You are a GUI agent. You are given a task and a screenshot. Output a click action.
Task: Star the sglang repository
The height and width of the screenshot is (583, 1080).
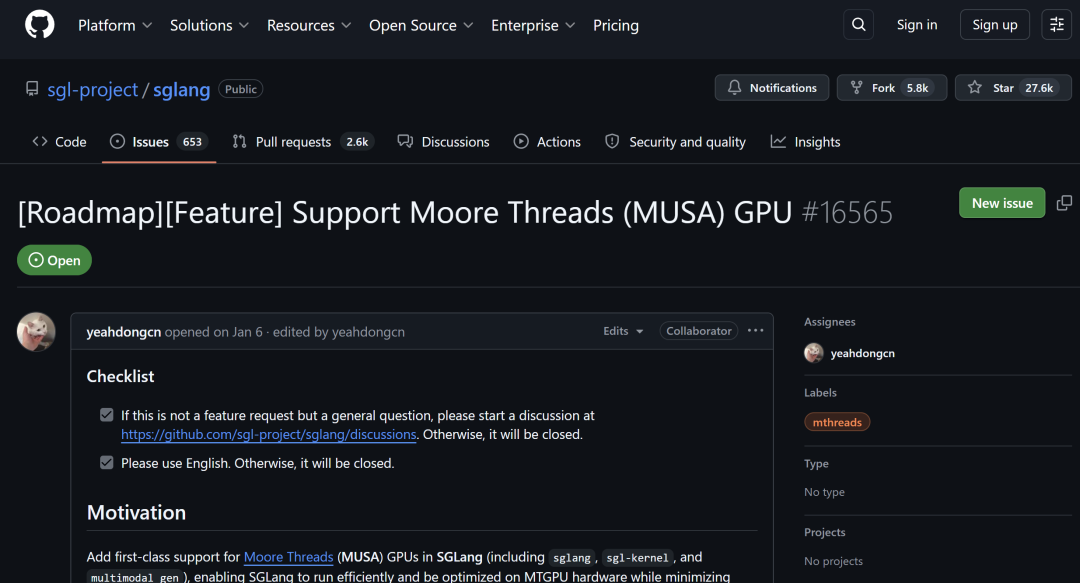(1013, 88)
